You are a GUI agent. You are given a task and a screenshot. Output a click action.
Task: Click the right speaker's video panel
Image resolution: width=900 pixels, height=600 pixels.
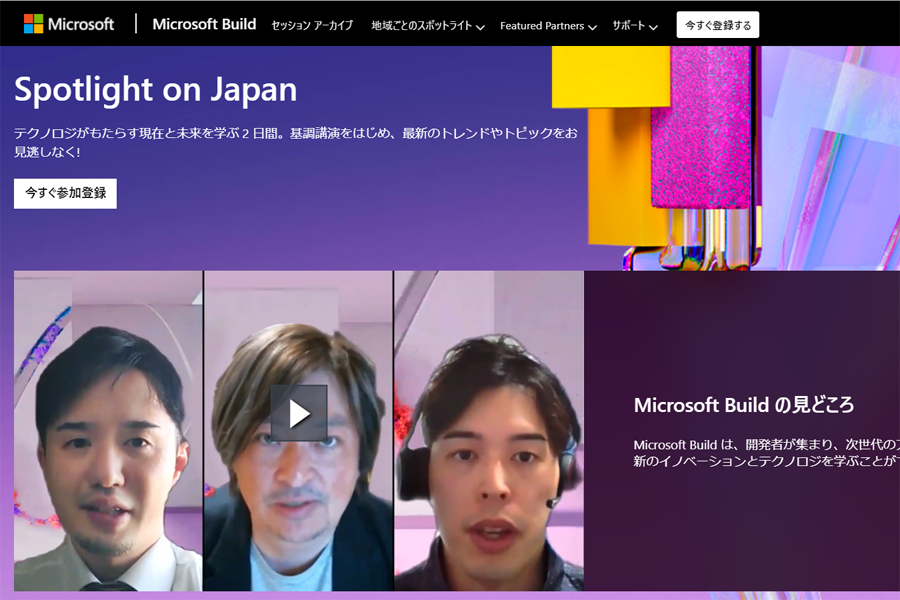(490, 430)
